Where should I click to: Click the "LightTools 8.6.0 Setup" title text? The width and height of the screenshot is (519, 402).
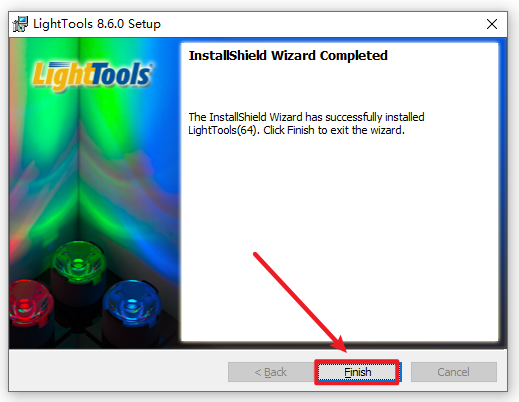pos(97,24)
